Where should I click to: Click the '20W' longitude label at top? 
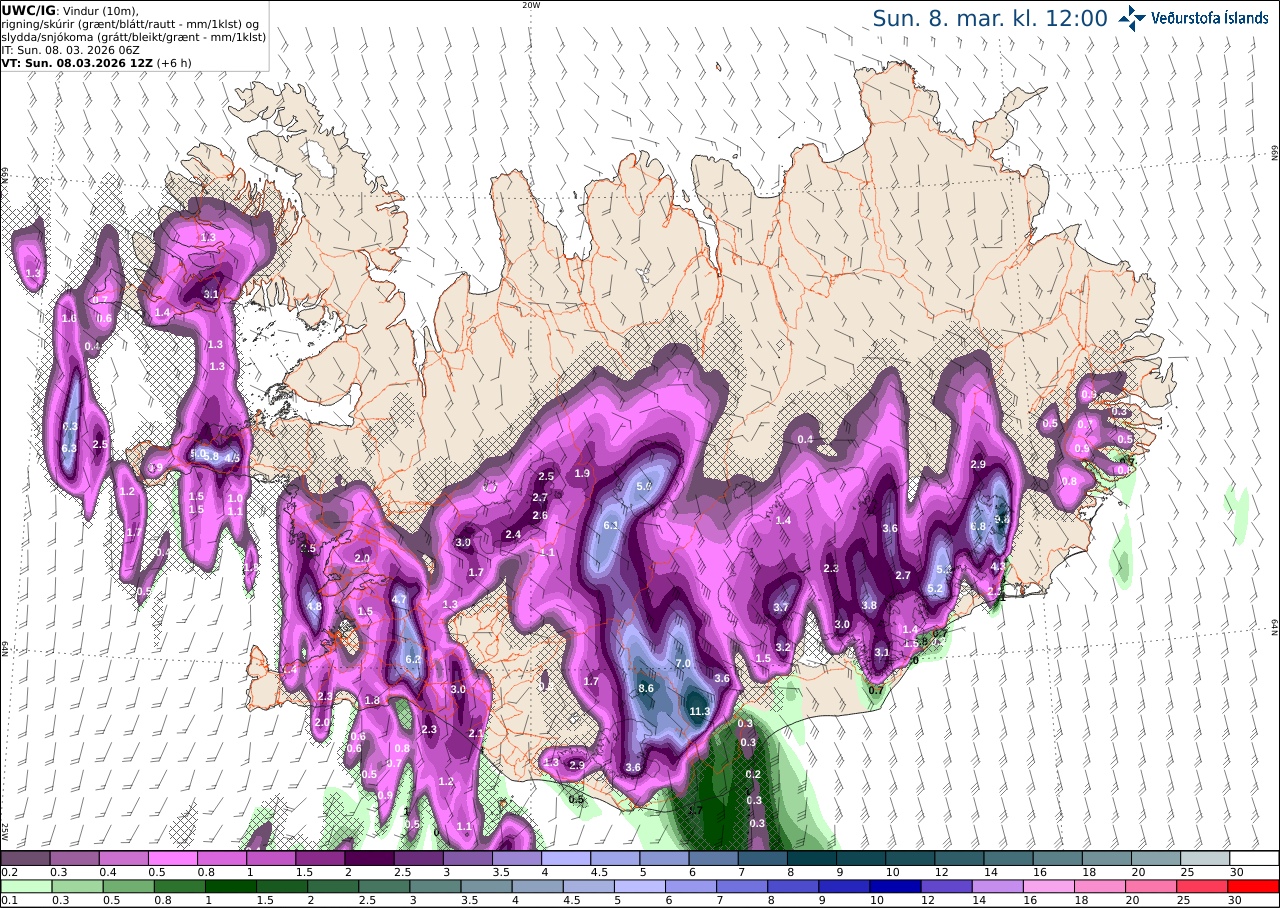pyautogui.click(x=531, y=5)
